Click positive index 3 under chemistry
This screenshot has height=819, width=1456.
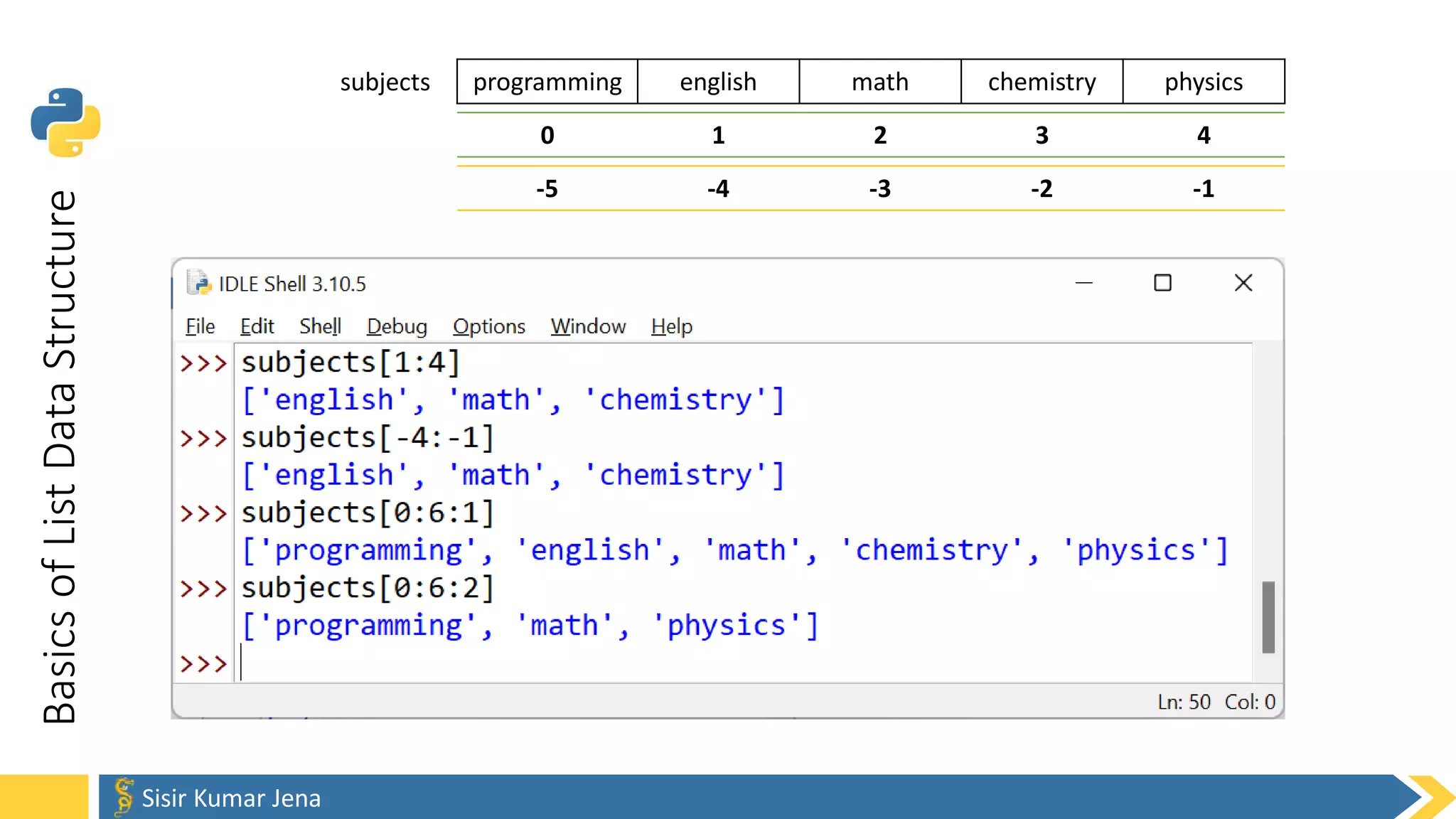[x=1042, y=135]
